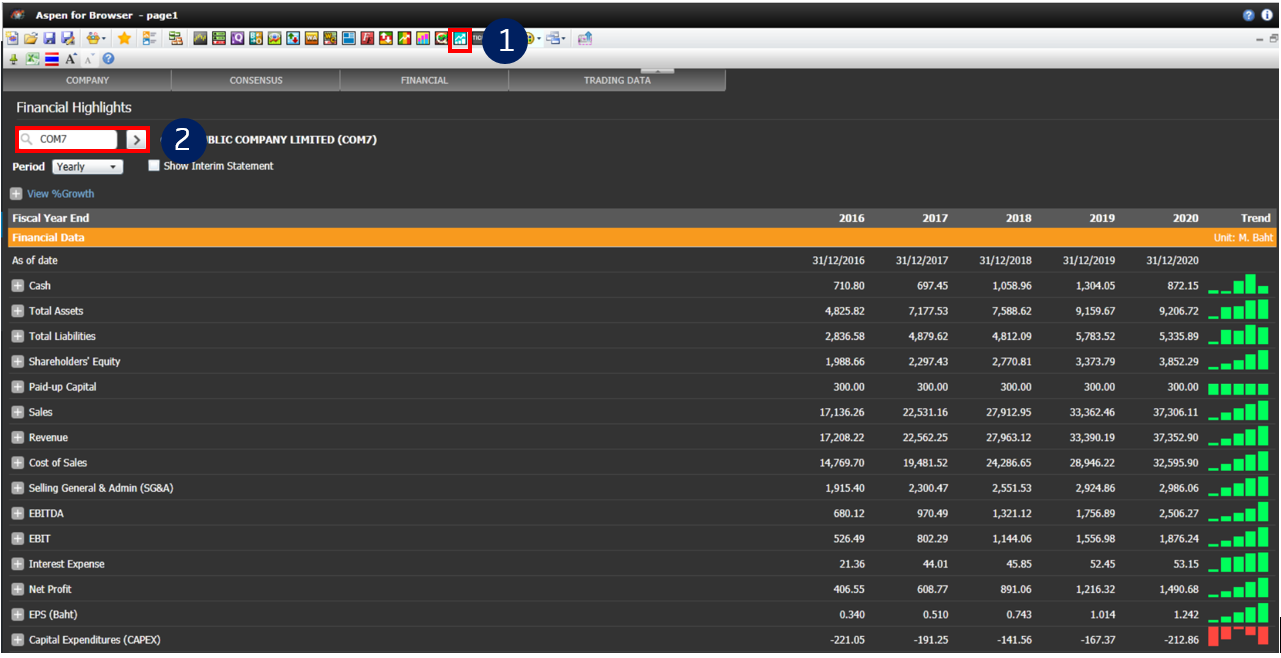Open Financial Highlights via teal chart icon

coord(460,39)
